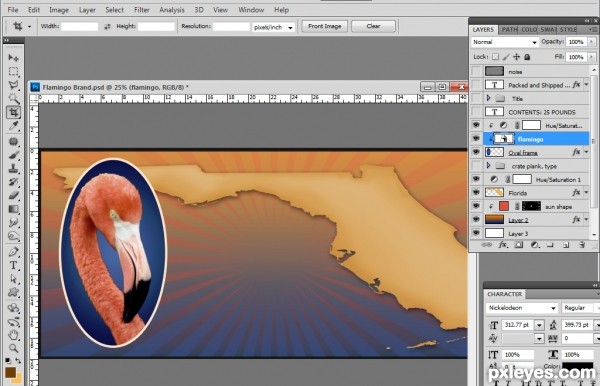
Task: Hide the Florida layer
Action: point(476,193)
